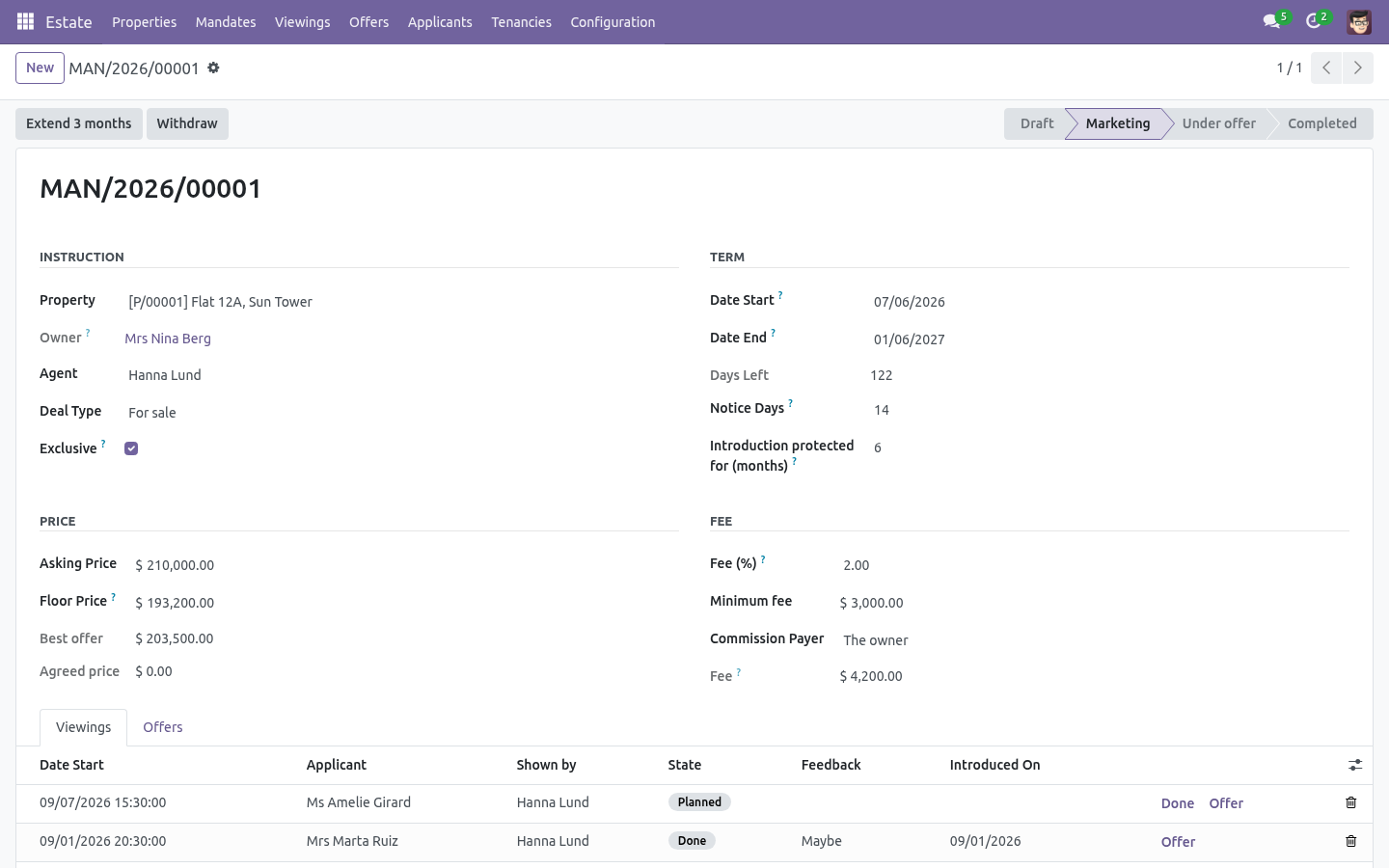Create Offer for Mrs Marta Ruiz viewing
The width and height of the screenshot is (1389, 868).
click(1178, 842)
